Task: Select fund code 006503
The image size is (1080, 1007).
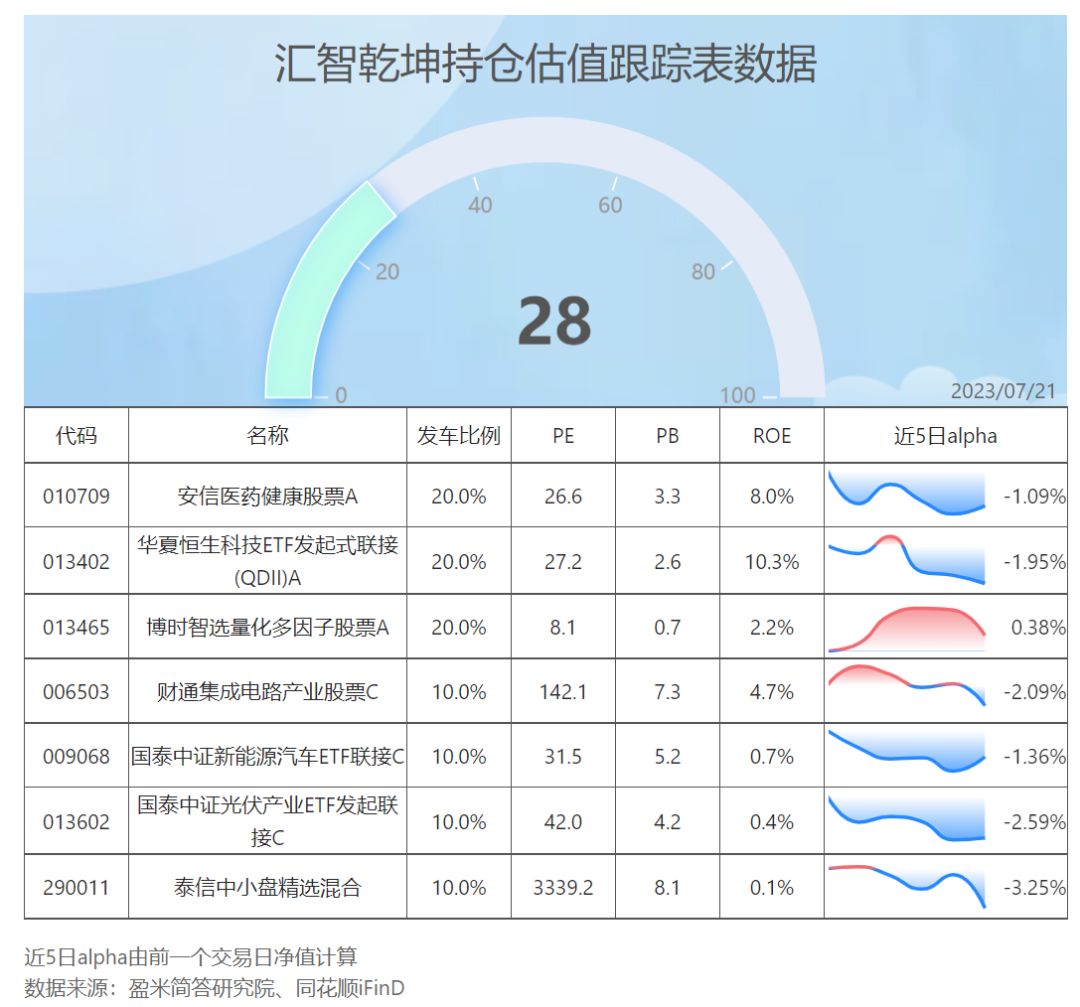Action: pos(76,692)
